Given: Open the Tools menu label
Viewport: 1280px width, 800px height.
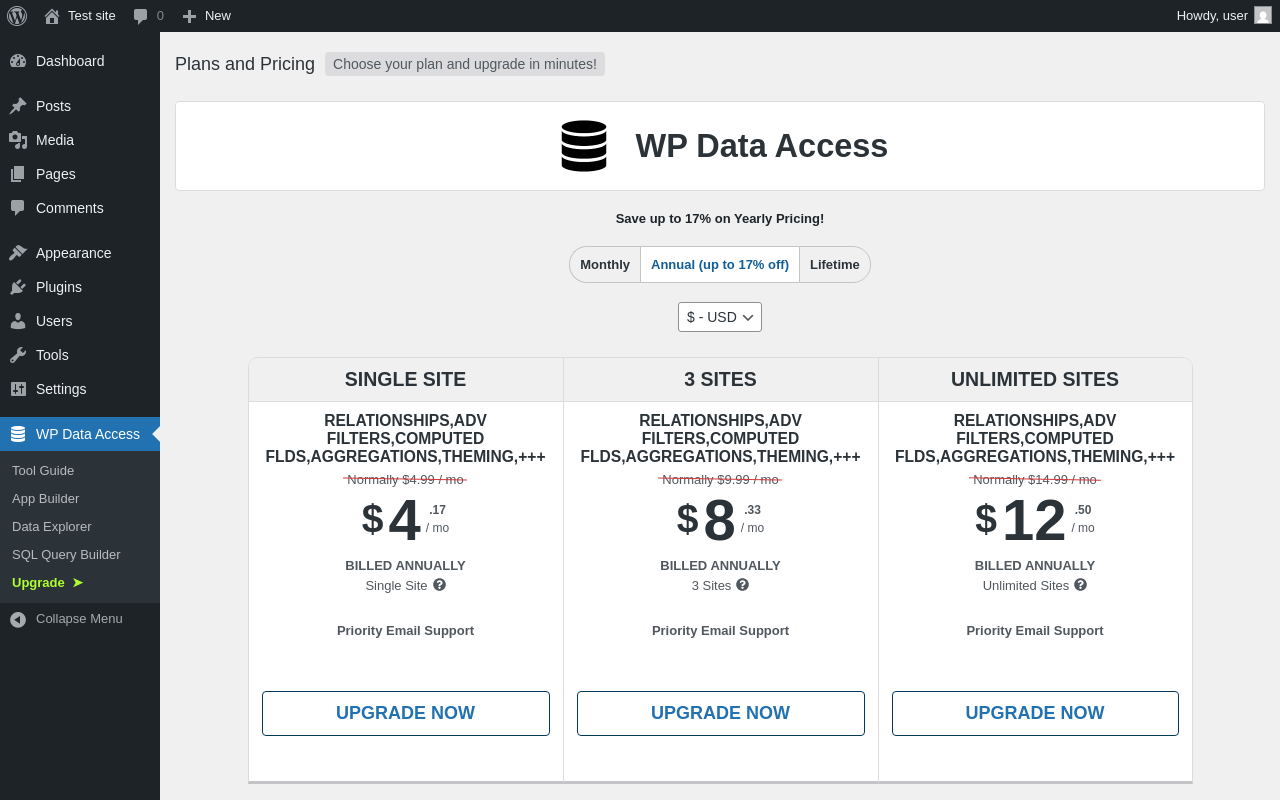Looking at the screenshot, I should click(52, 355).
